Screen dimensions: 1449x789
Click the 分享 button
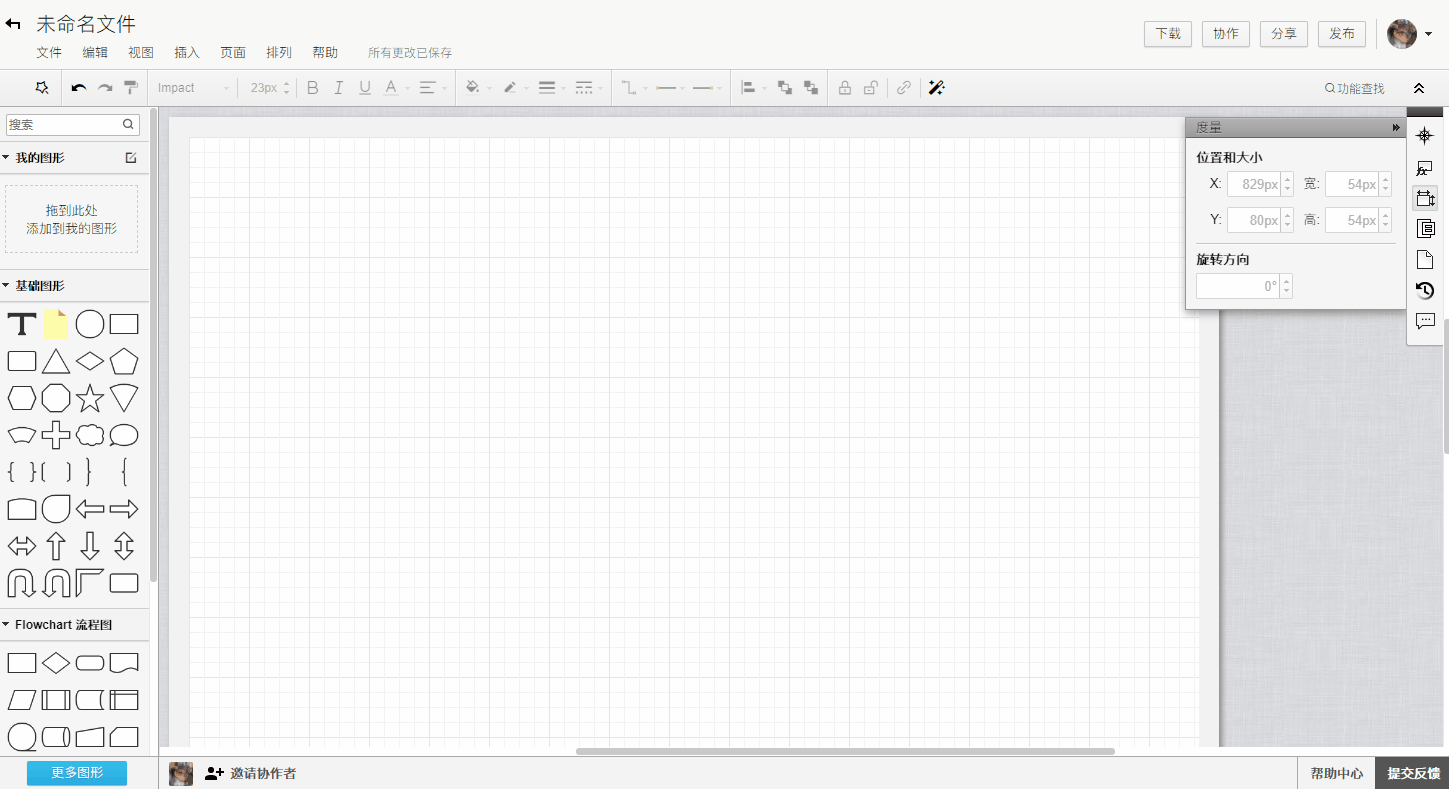pyautogui.click(x=1284, y=33)
